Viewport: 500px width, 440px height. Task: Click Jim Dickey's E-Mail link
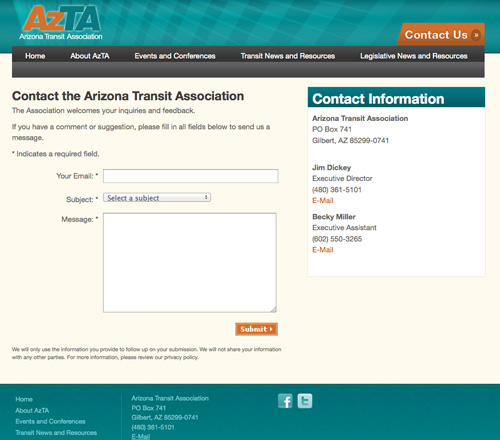pyautogui.click(x=323, y=201)
